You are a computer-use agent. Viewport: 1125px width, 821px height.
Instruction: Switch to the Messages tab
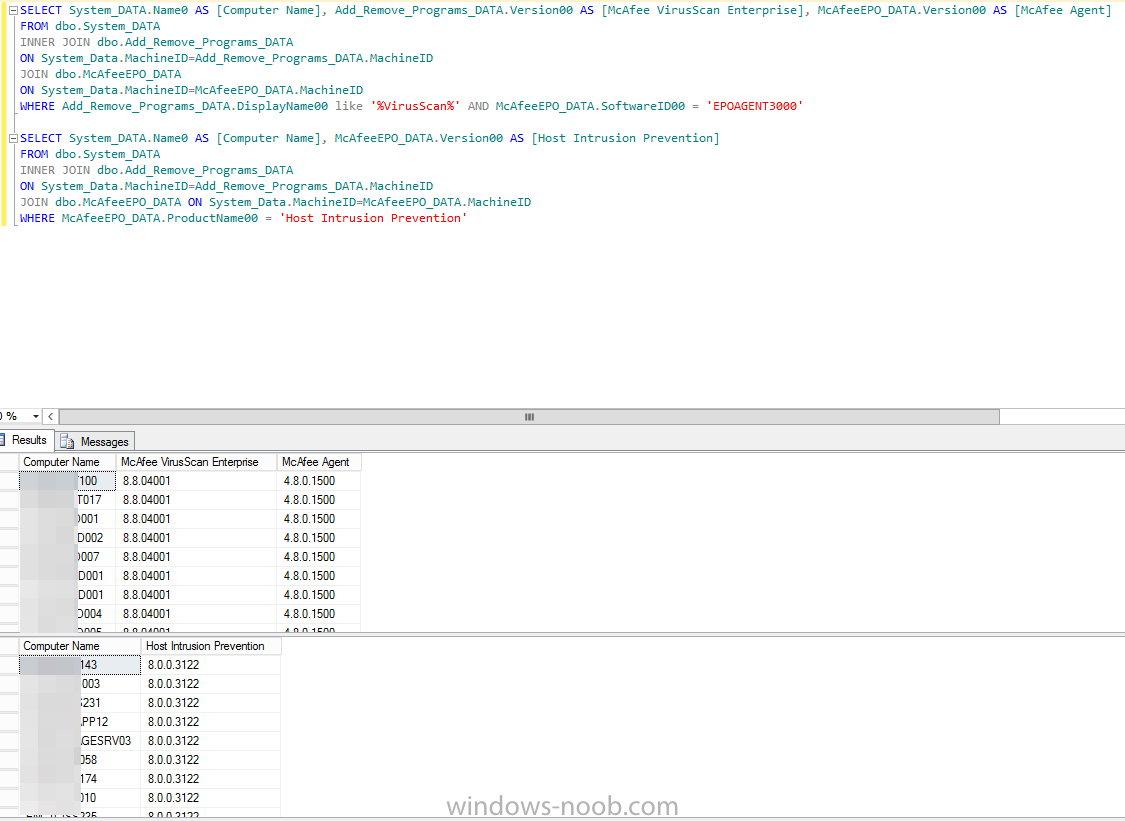click(95, 441)
